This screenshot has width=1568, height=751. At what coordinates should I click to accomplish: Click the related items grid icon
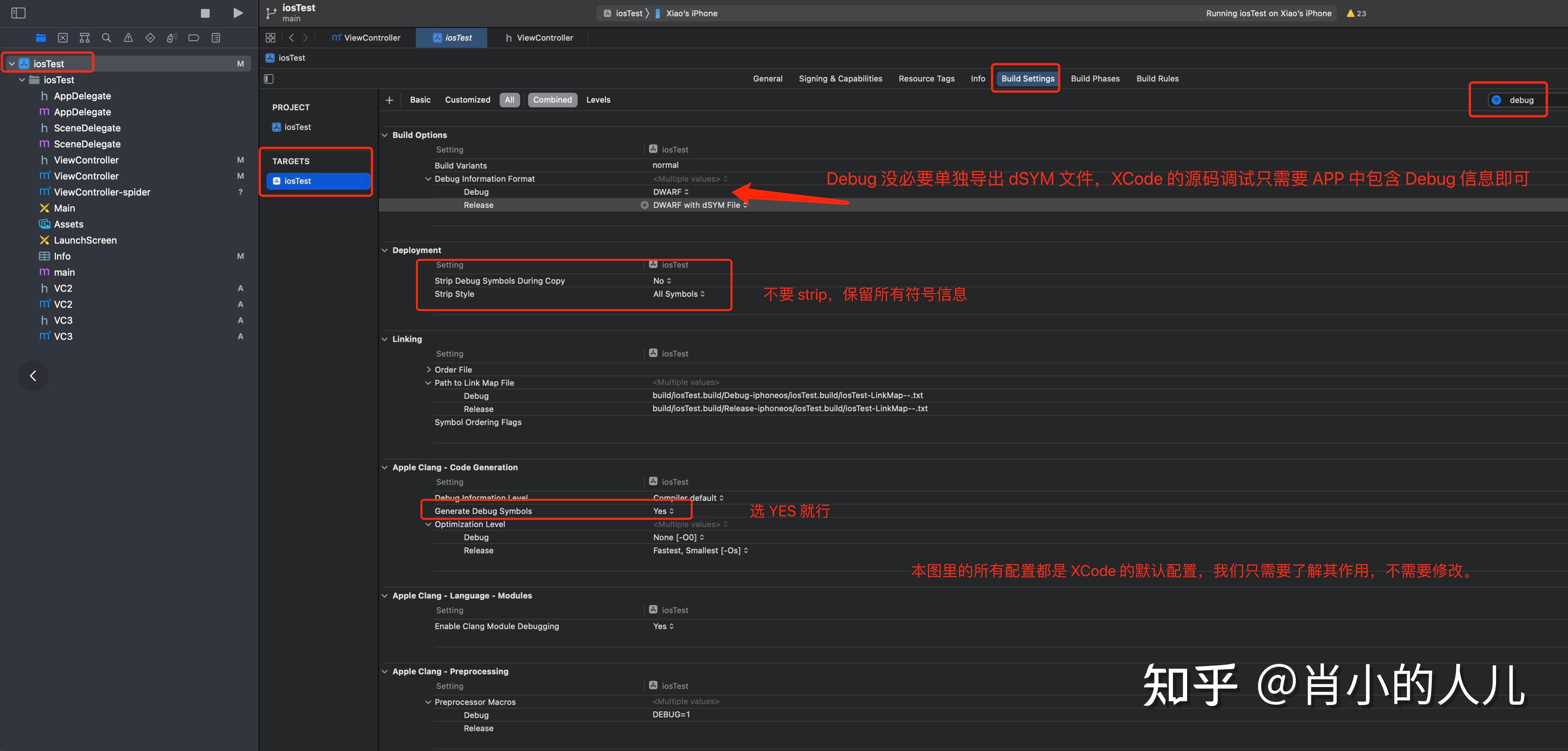270,38
